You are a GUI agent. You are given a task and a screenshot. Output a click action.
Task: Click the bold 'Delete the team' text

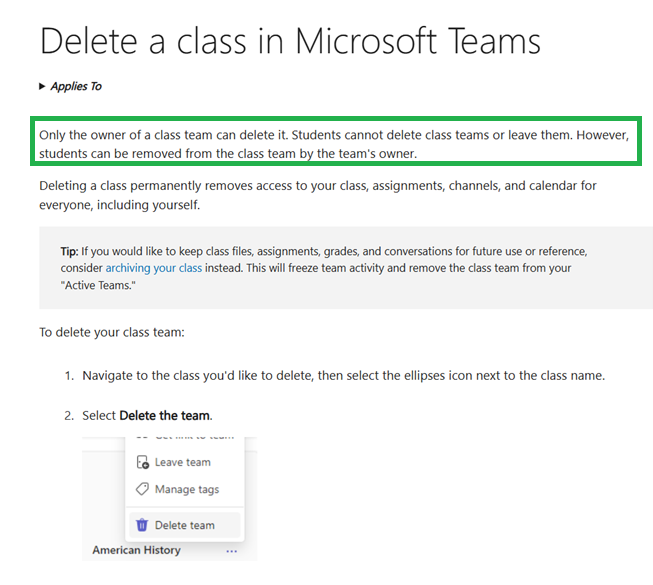(164, 416)
